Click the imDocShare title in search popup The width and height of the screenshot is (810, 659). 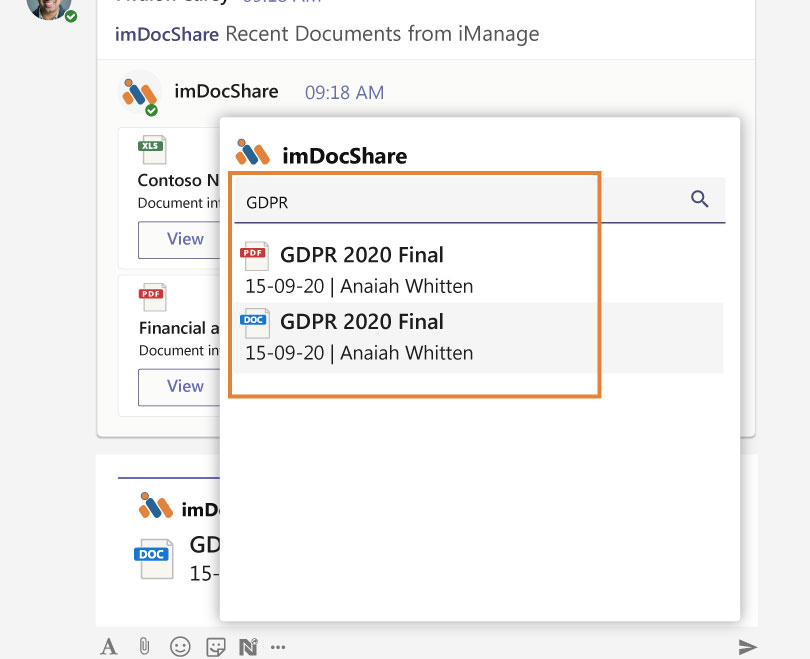coord(345,156)
